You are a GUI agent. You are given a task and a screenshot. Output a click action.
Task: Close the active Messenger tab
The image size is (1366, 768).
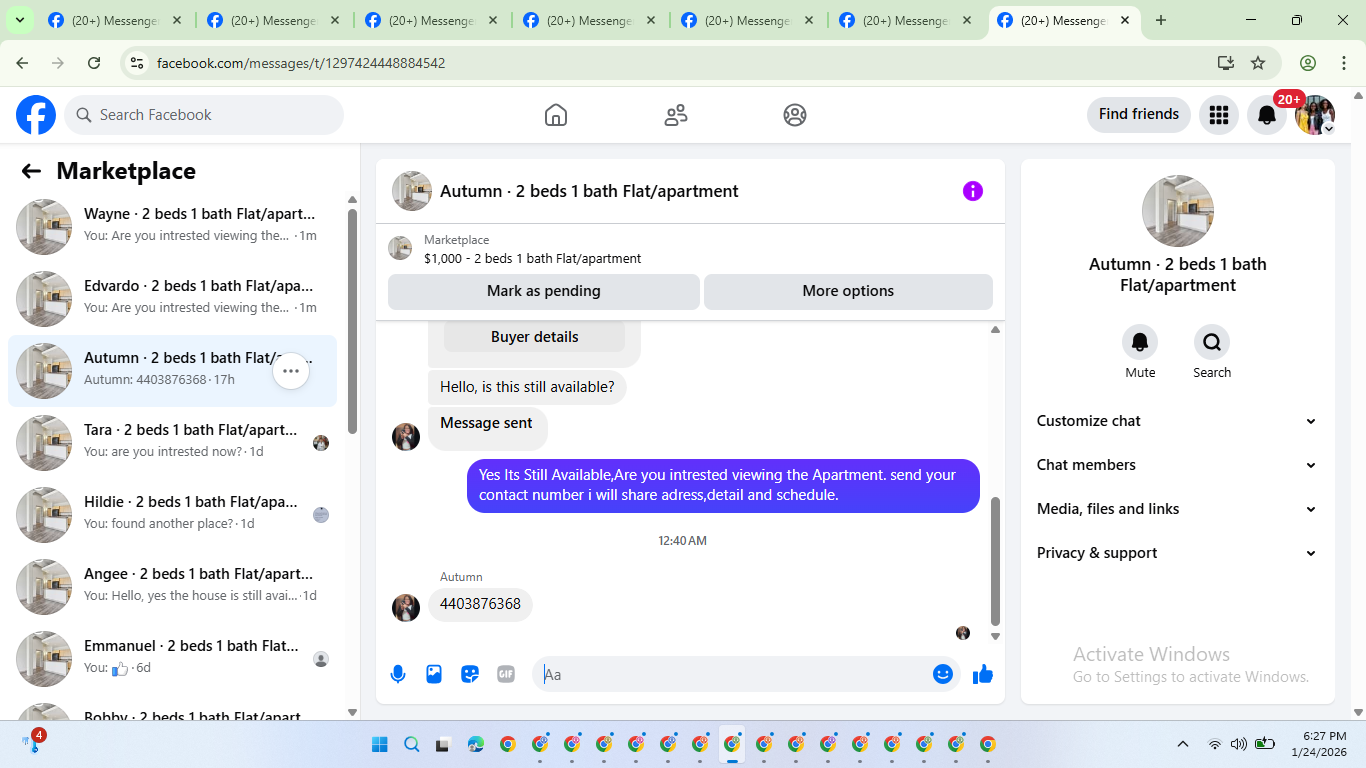(x=1125, y=20)
